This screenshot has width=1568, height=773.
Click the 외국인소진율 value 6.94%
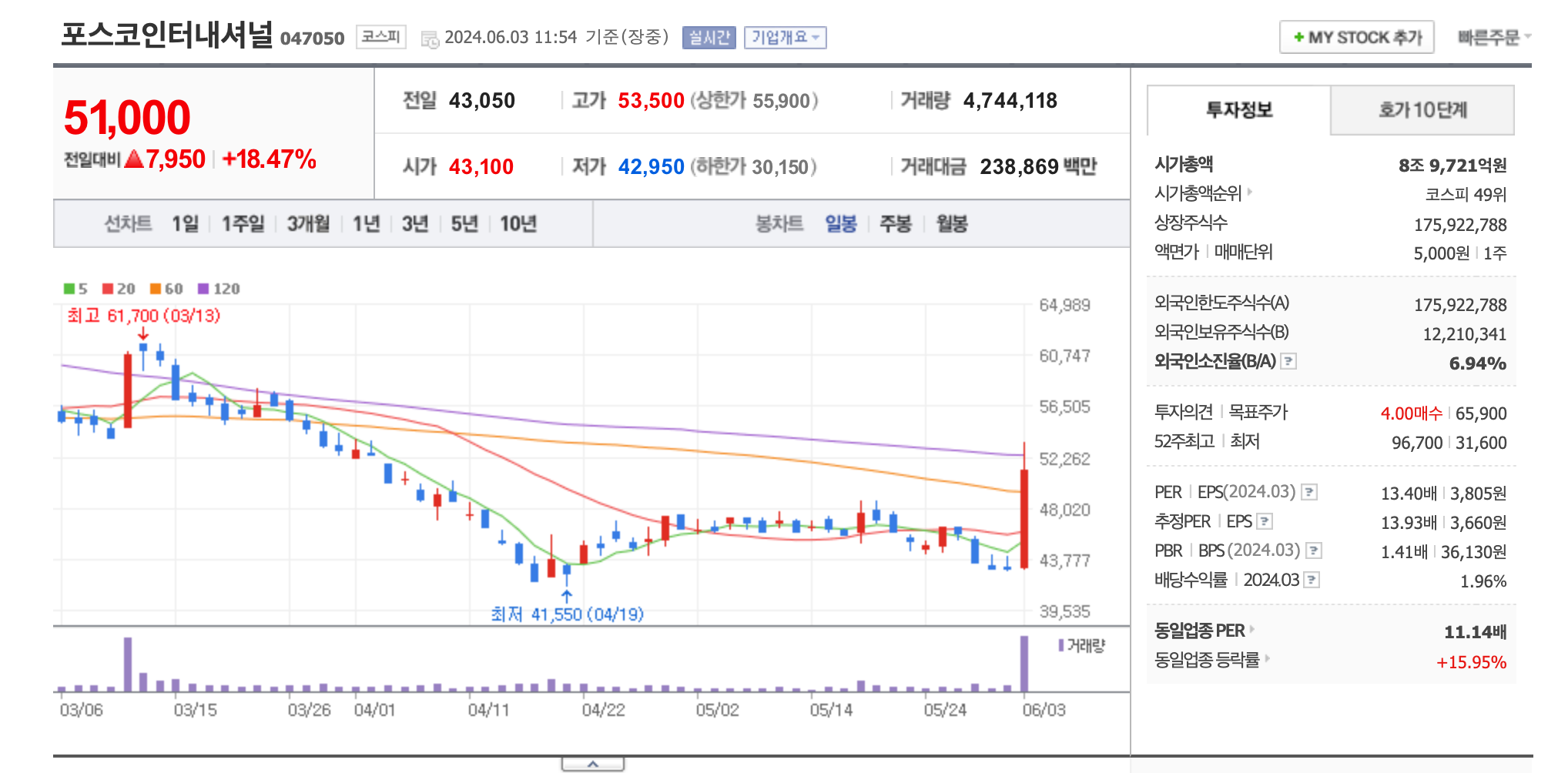(x=1477, y=363)
